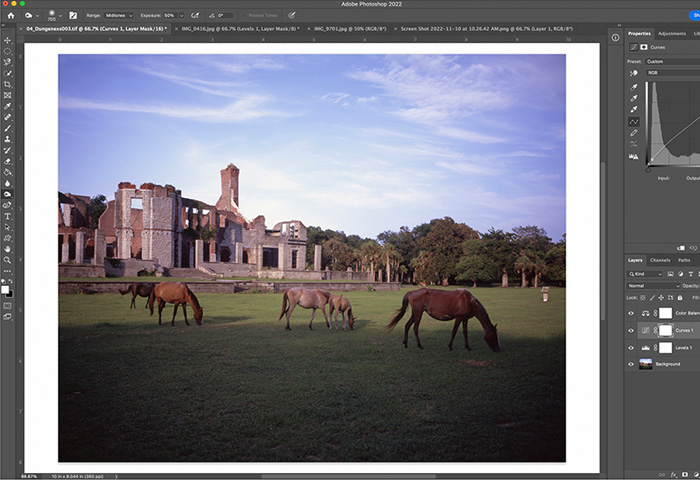The image size is (700, 480).
Task: Select the History Brush tool
Action: coord(8,150)
